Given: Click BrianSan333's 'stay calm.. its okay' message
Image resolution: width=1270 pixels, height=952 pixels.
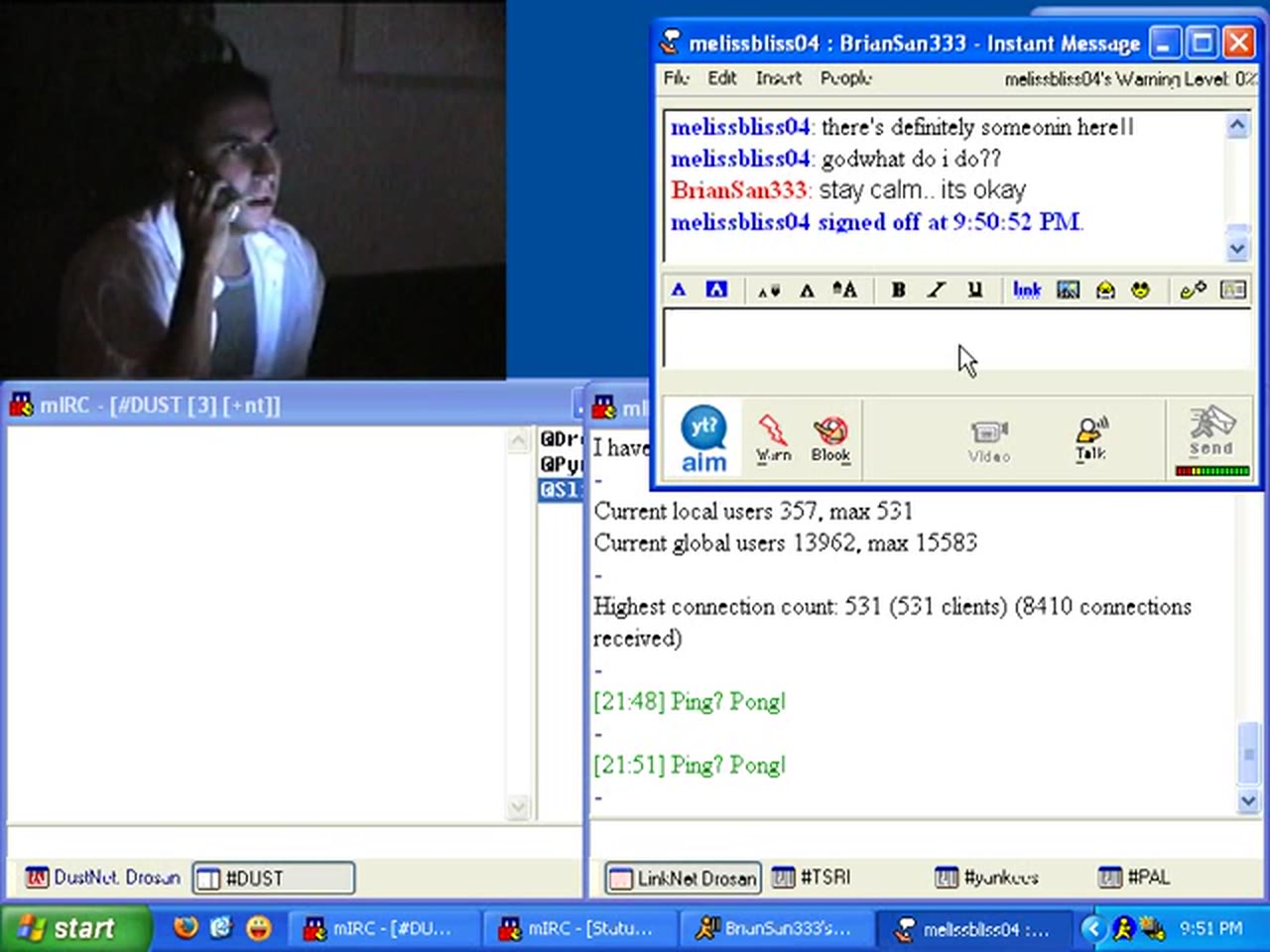Looking at the screenshot, I should point(923,190).
